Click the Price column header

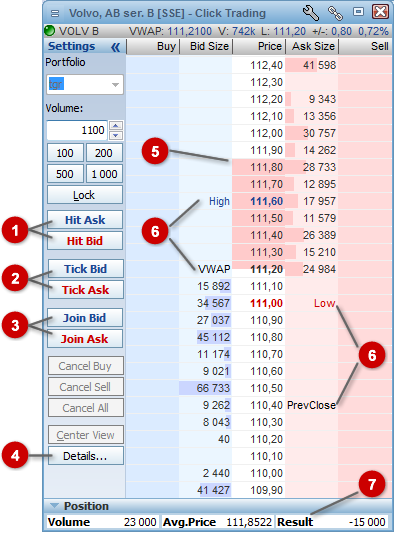tap(258, 47)
